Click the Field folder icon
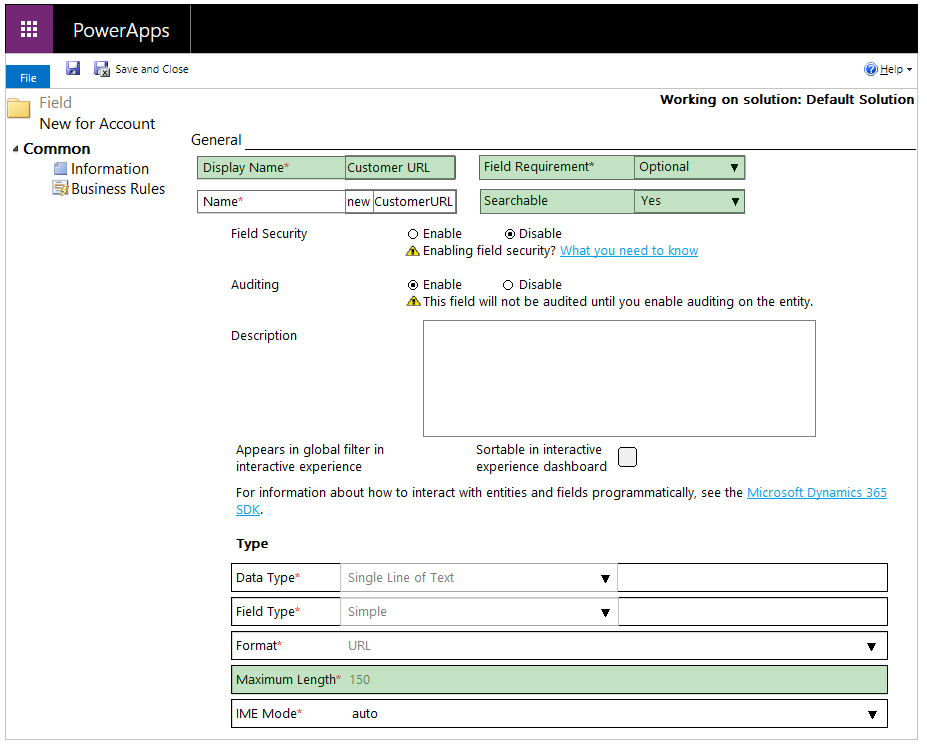 [x=18, y=108]
